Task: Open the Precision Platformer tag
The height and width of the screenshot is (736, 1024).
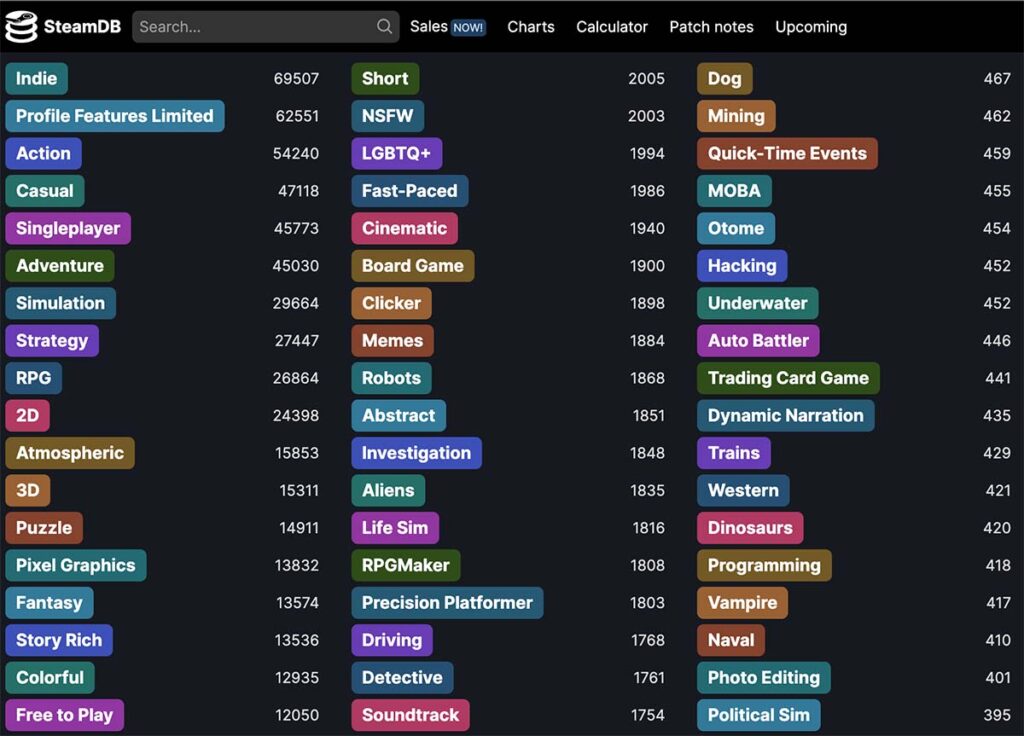Action: click(x=447, y=602)
